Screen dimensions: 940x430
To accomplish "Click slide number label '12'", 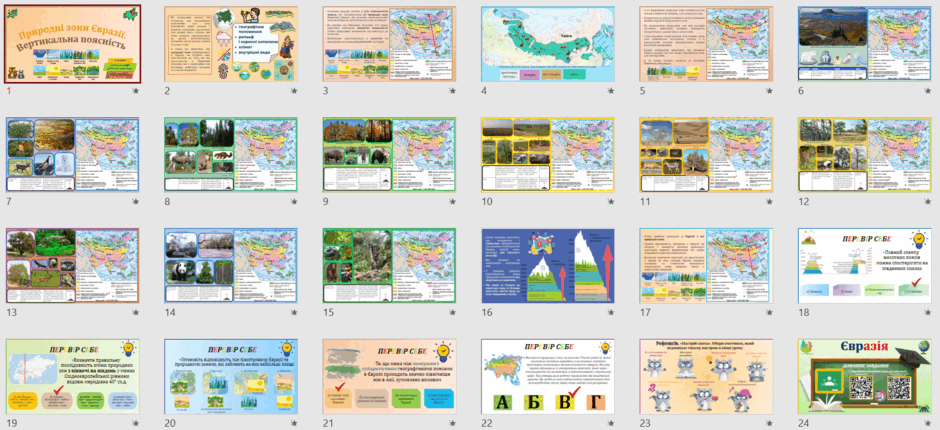I will click(x=803, y=202).
